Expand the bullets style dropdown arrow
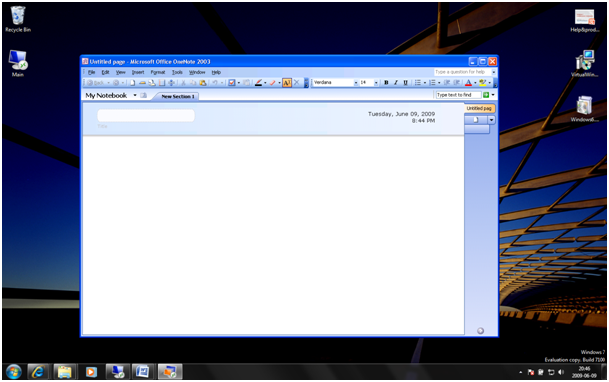Screen dimensions: 609x382 [425, 83]
